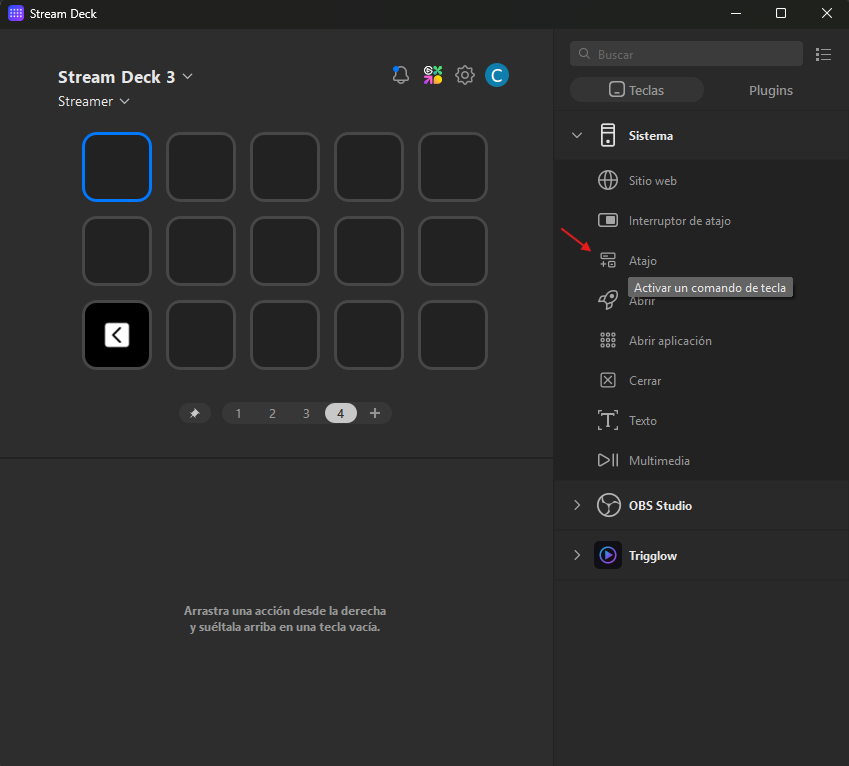Click the Abrir rocket icon
Image resolution: width=849 pixels, height=766 pixels.
[608, 300]
